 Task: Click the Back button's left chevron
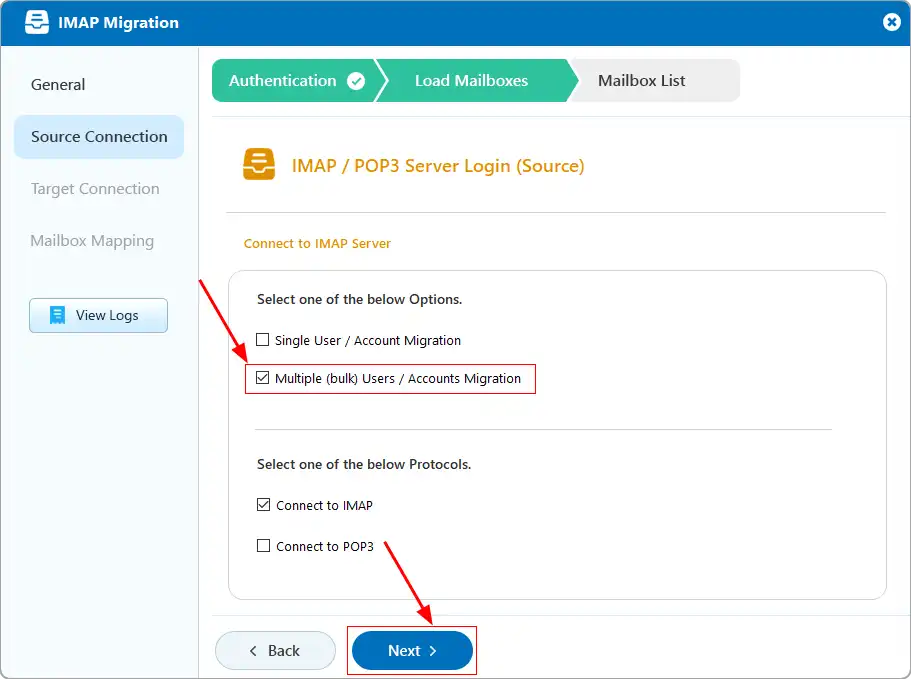coord(253,651)
